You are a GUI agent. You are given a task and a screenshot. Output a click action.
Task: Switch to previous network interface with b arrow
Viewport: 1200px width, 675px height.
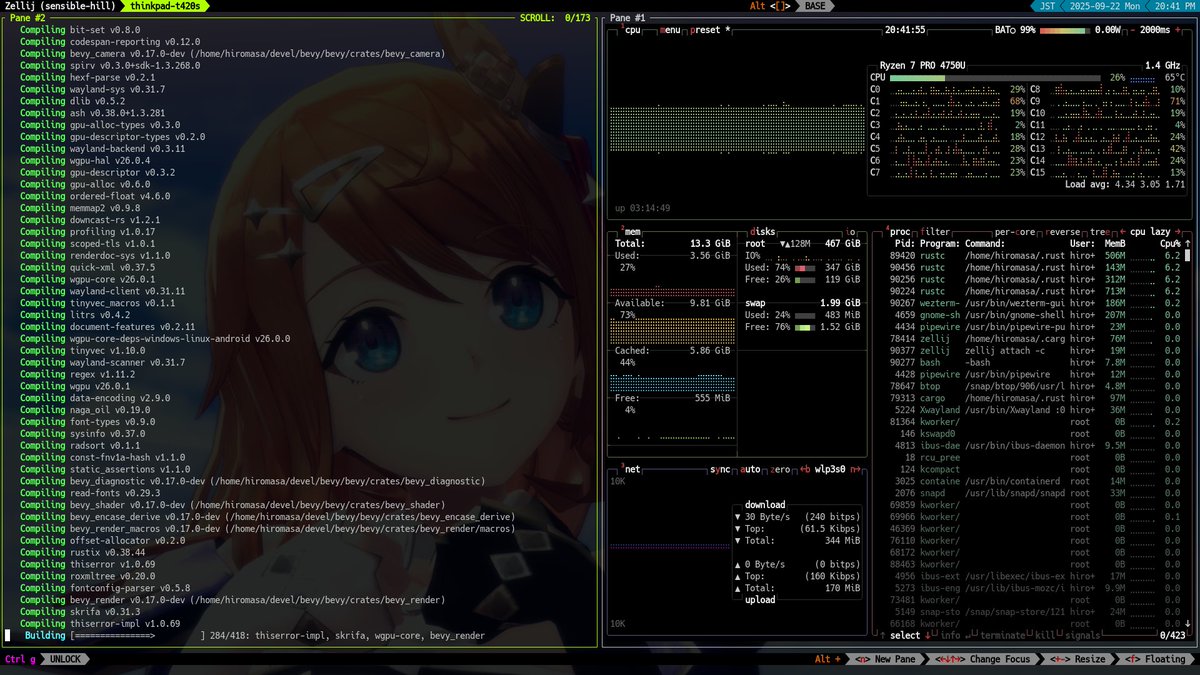804,468
